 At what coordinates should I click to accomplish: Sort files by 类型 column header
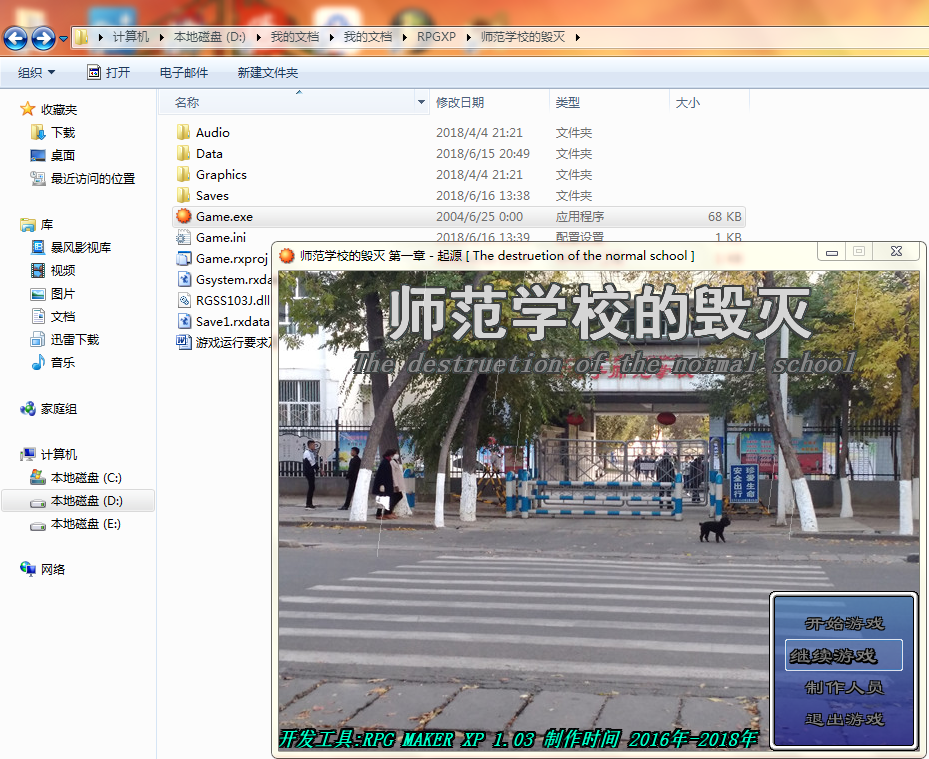coord(609,103)
